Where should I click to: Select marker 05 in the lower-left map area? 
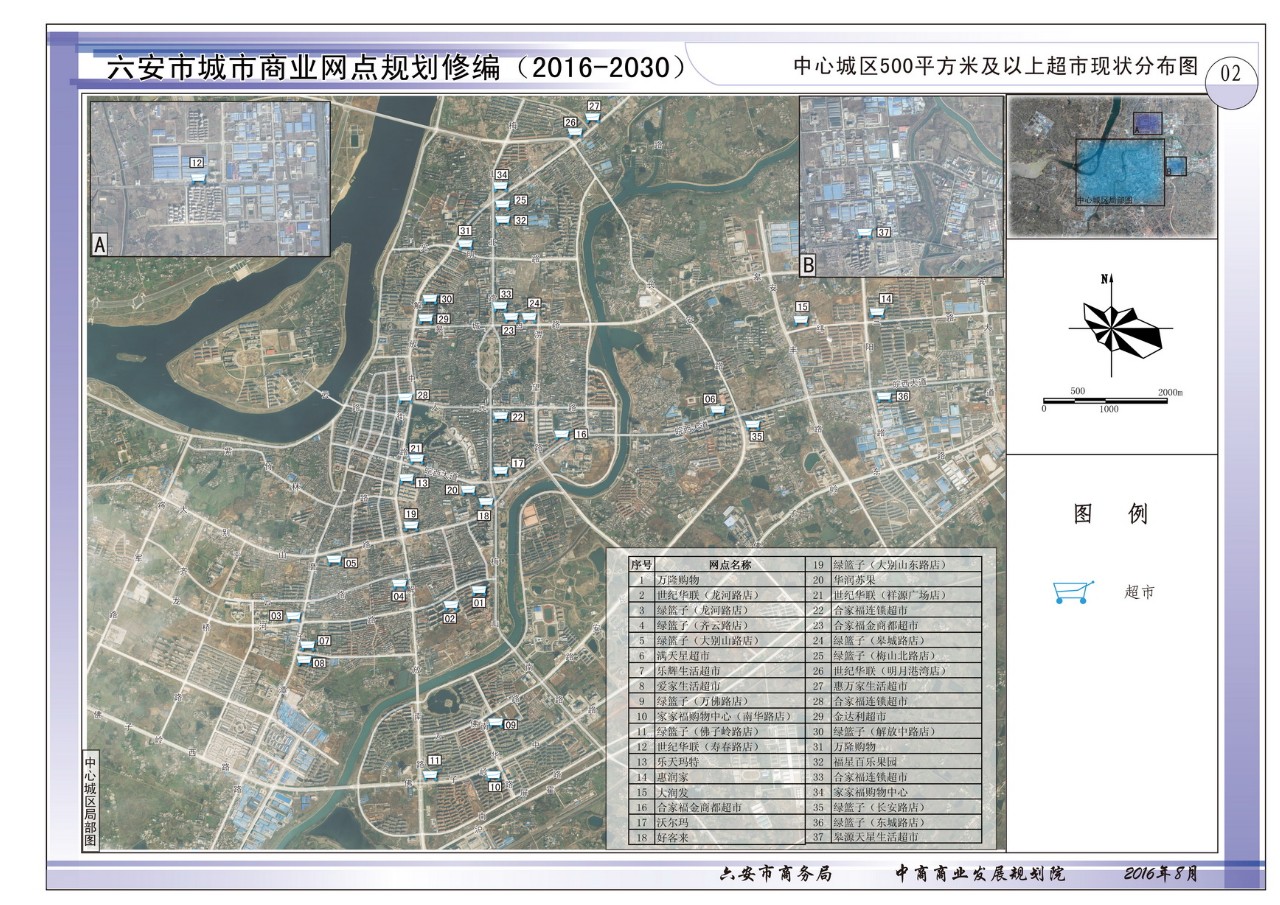[x=350, y=562]
